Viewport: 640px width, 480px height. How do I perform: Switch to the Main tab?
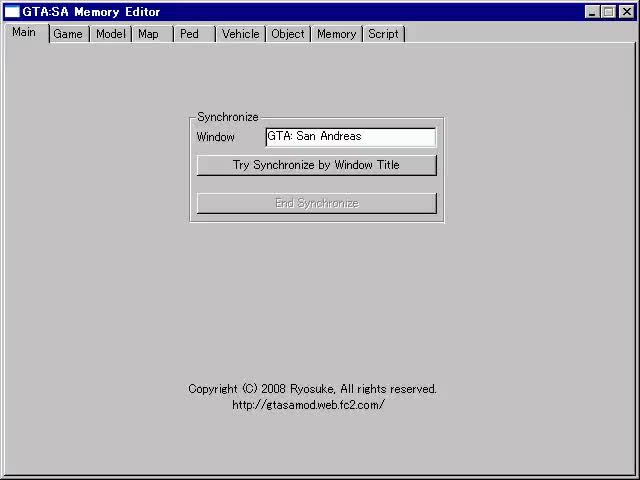26,32
